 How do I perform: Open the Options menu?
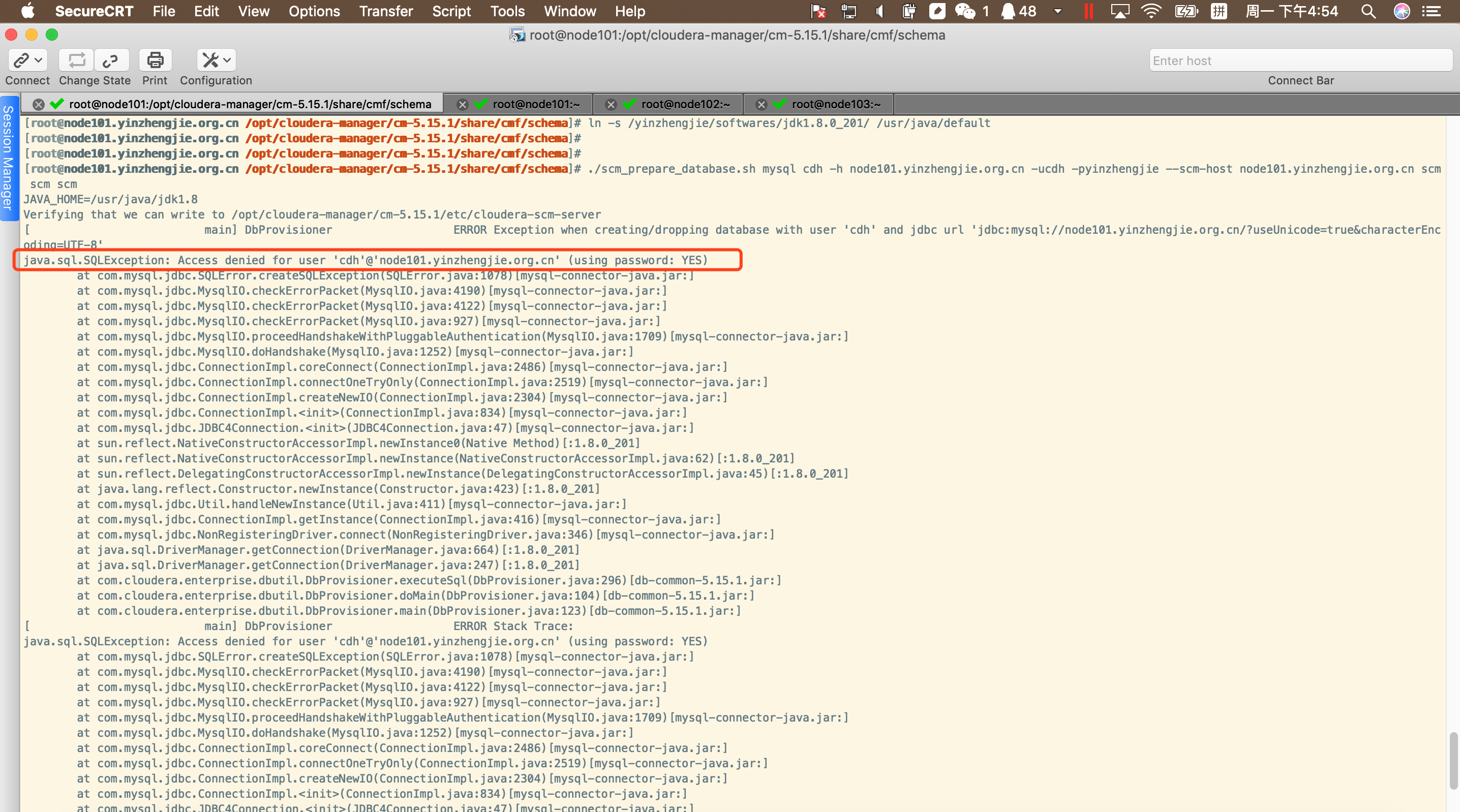314,11
